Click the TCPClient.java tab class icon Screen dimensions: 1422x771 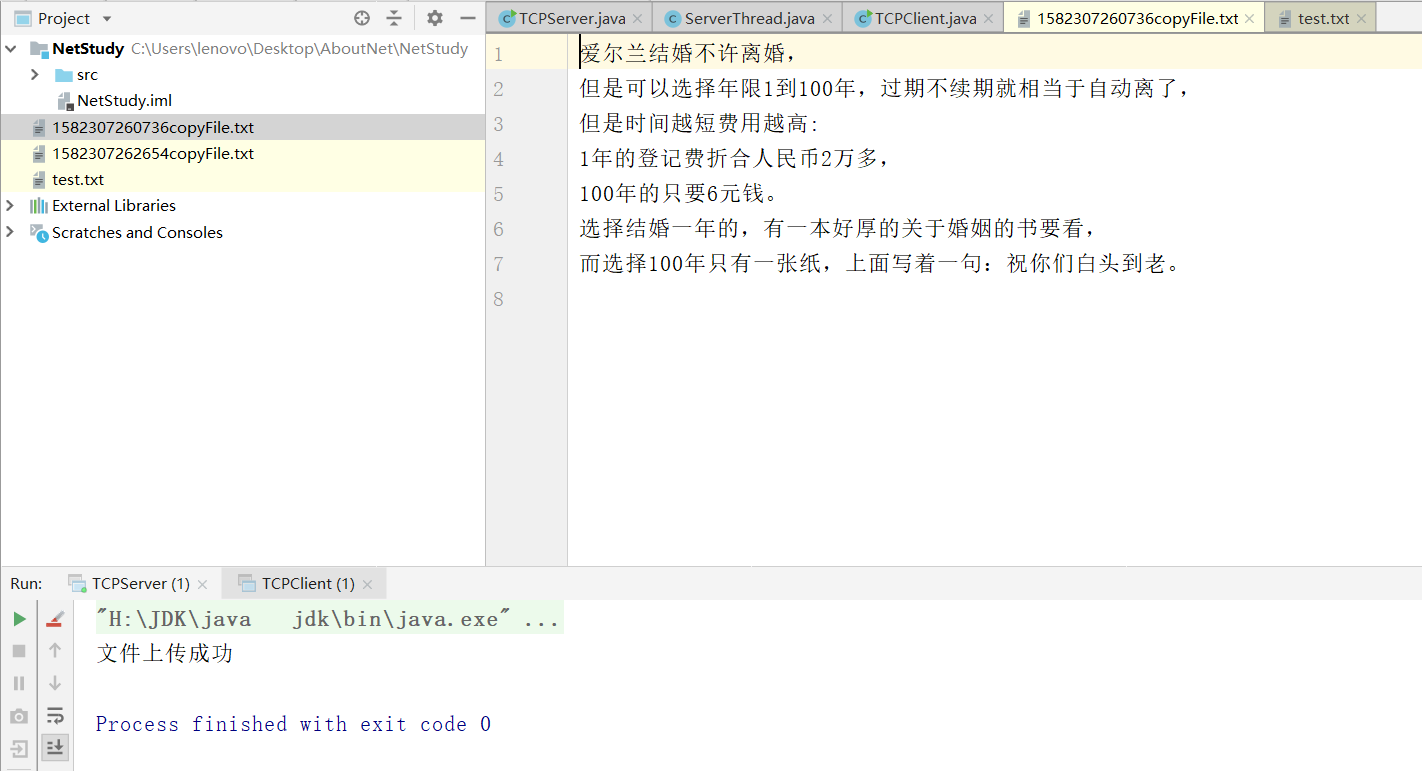863,18
